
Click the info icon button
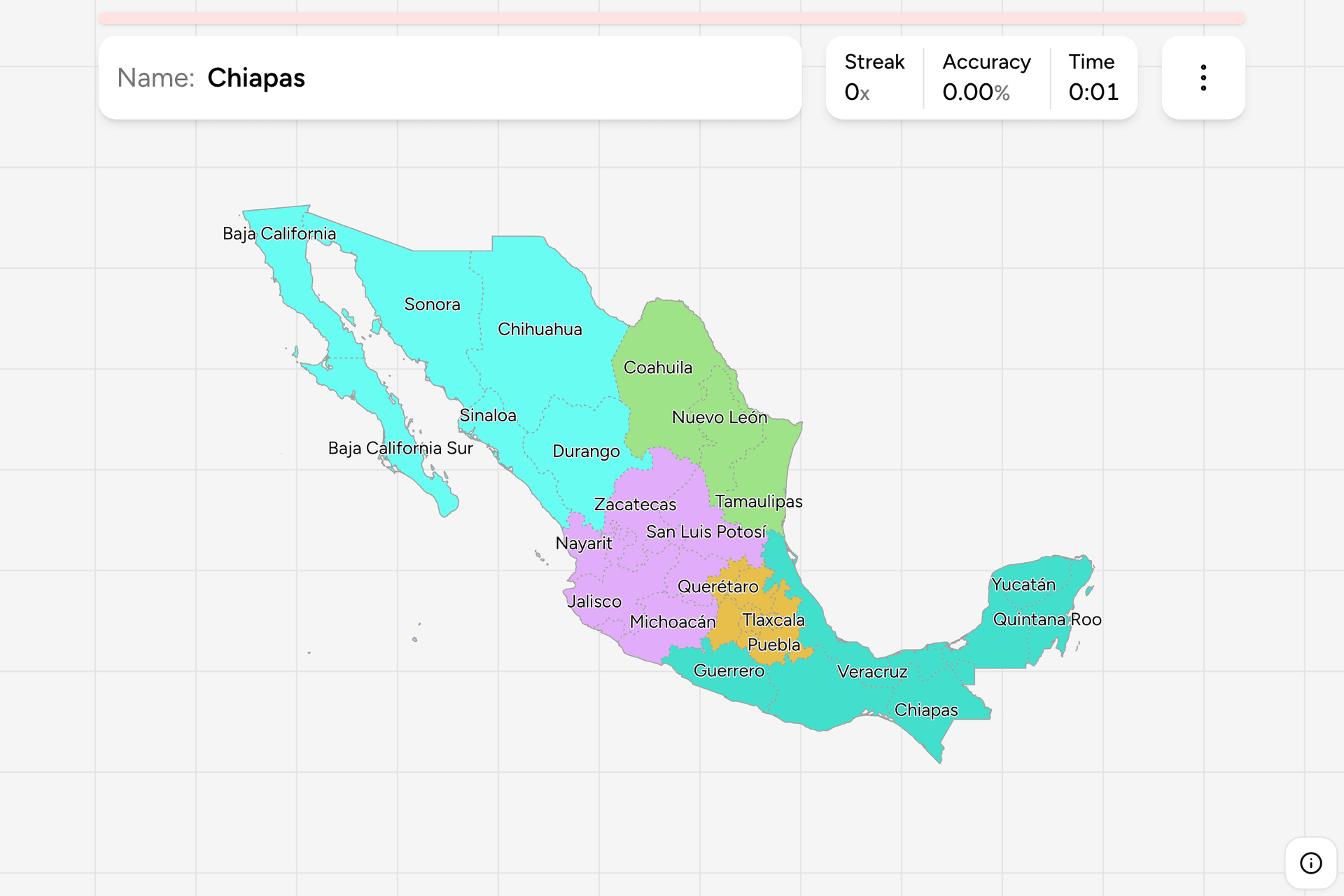coord(1310,863)
